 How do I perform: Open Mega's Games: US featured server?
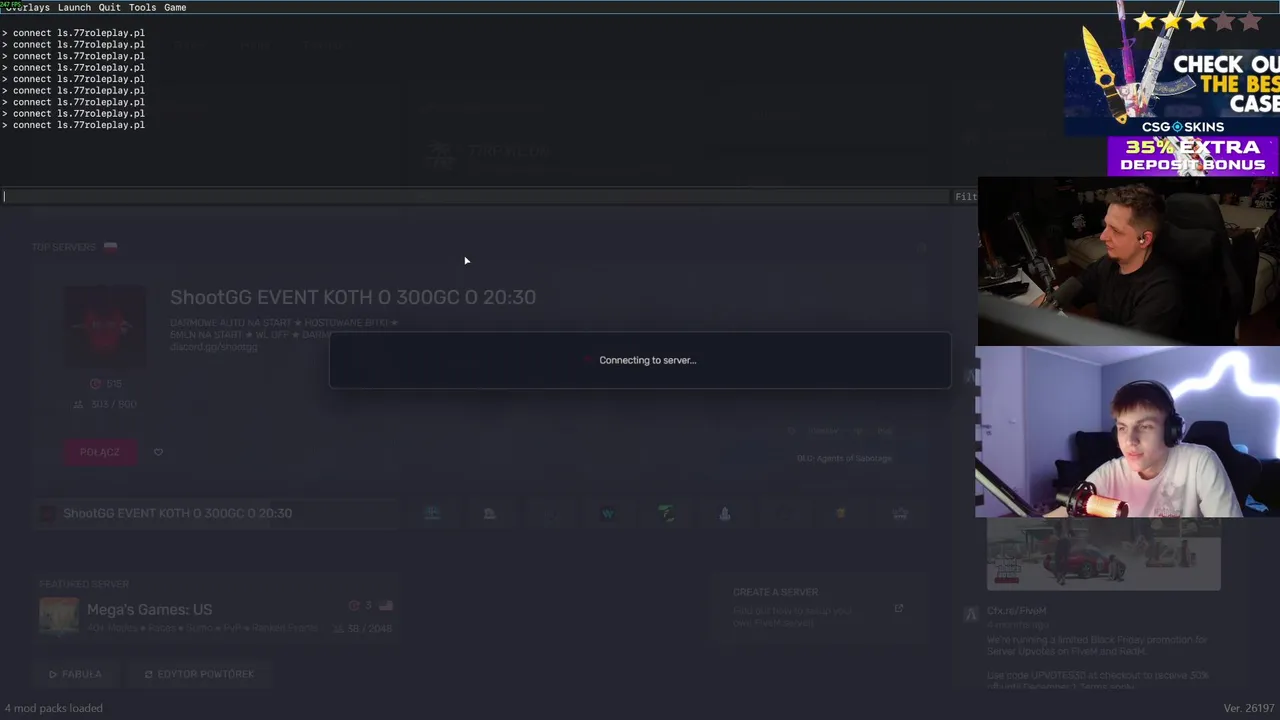click(x=216, y=617)
